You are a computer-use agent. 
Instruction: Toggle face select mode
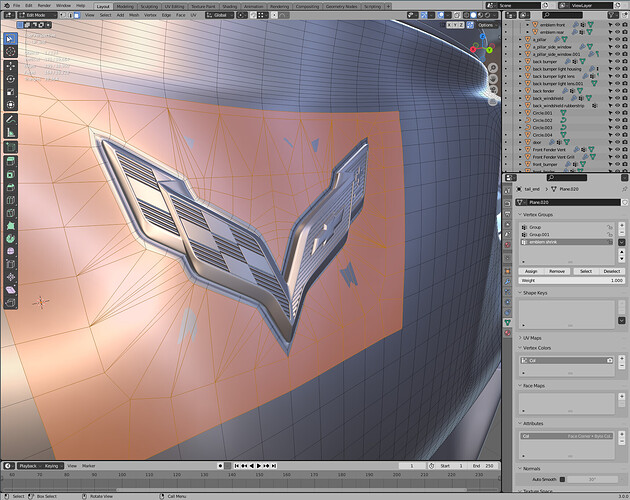click(x=77, y=15)
